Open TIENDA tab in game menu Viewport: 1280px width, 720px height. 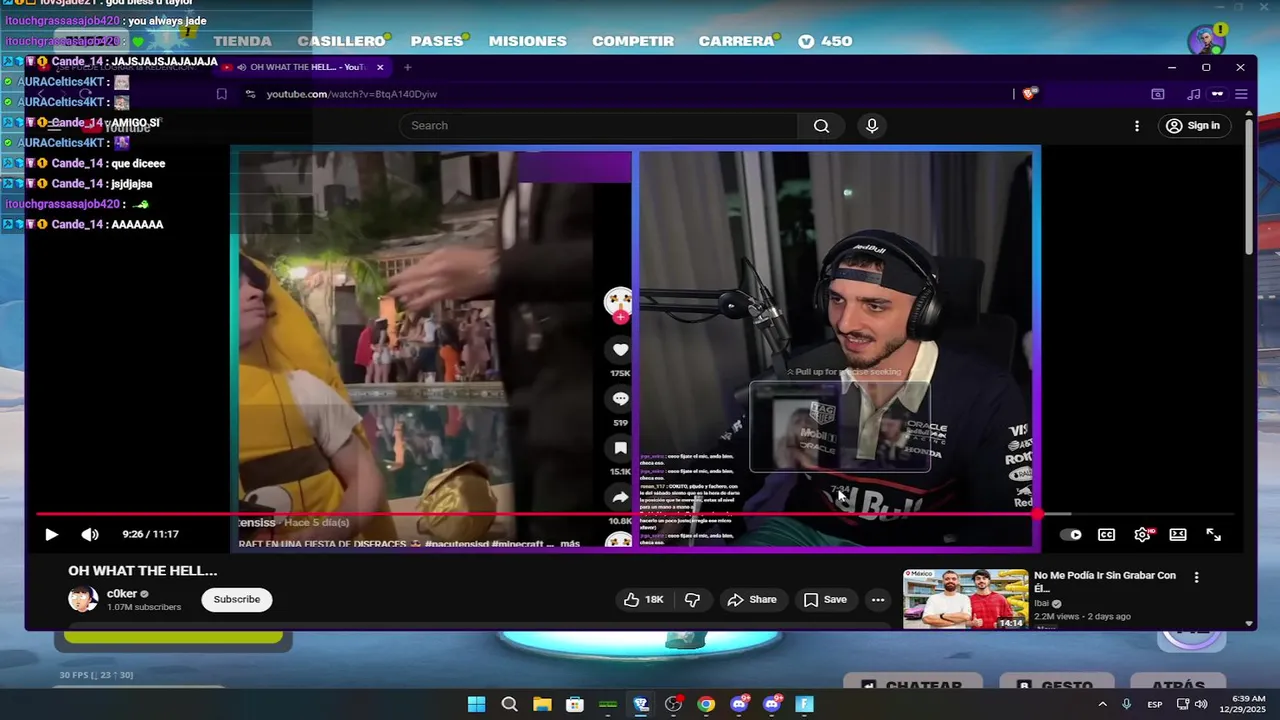[x=242, y=41]
